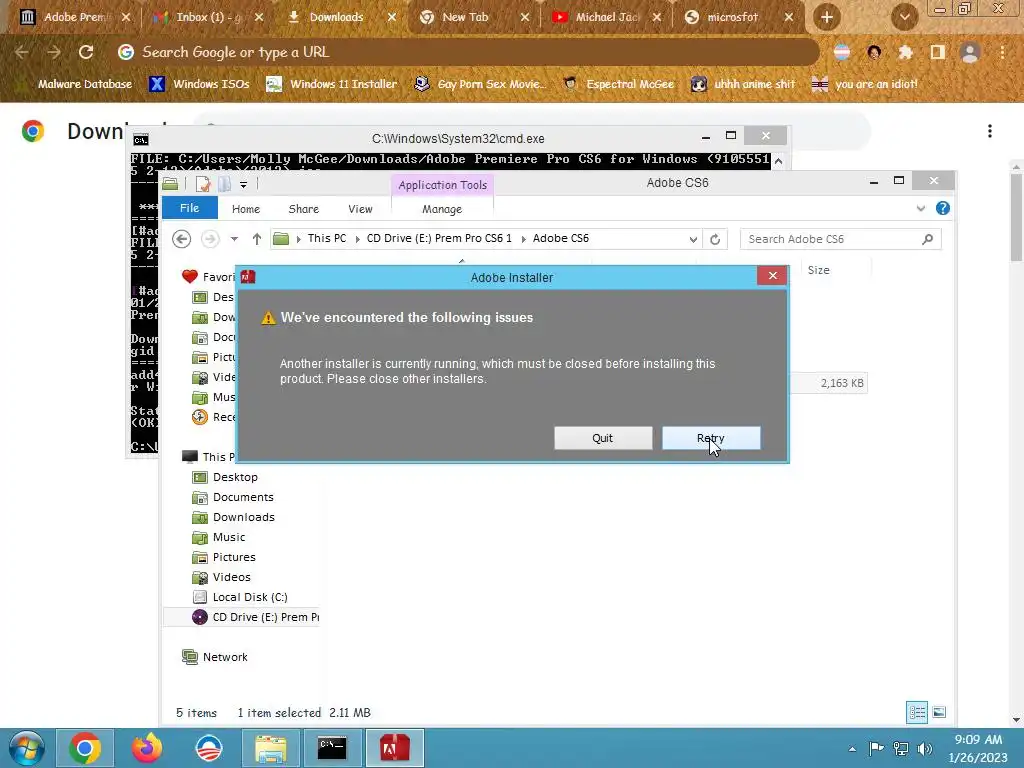This screenshot has width=1024, height=768.
Task: Click the Chrome address bar
Action: 466,52
